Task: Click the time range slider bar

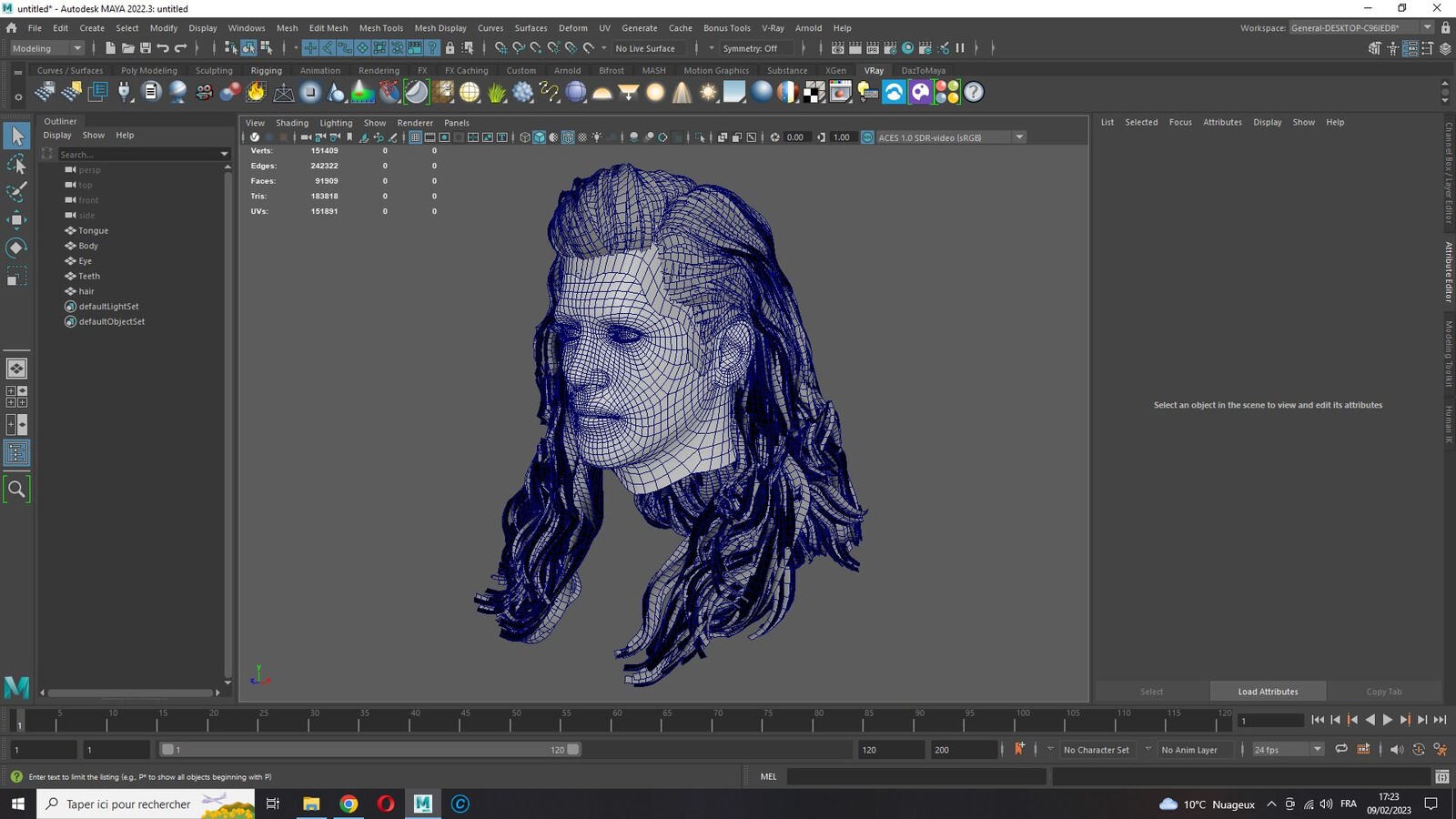Action: click(x=369, y=750)
